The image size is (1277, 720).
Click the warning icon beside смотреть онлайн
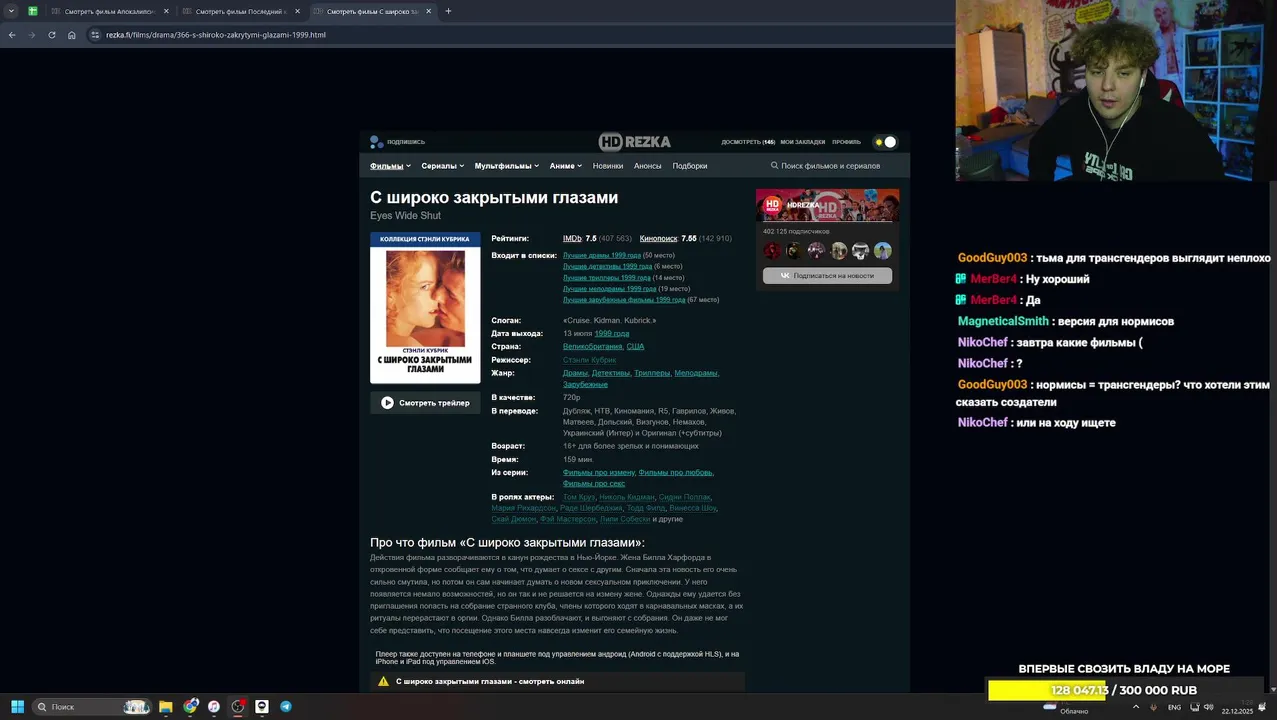click(x=383, y=682)
